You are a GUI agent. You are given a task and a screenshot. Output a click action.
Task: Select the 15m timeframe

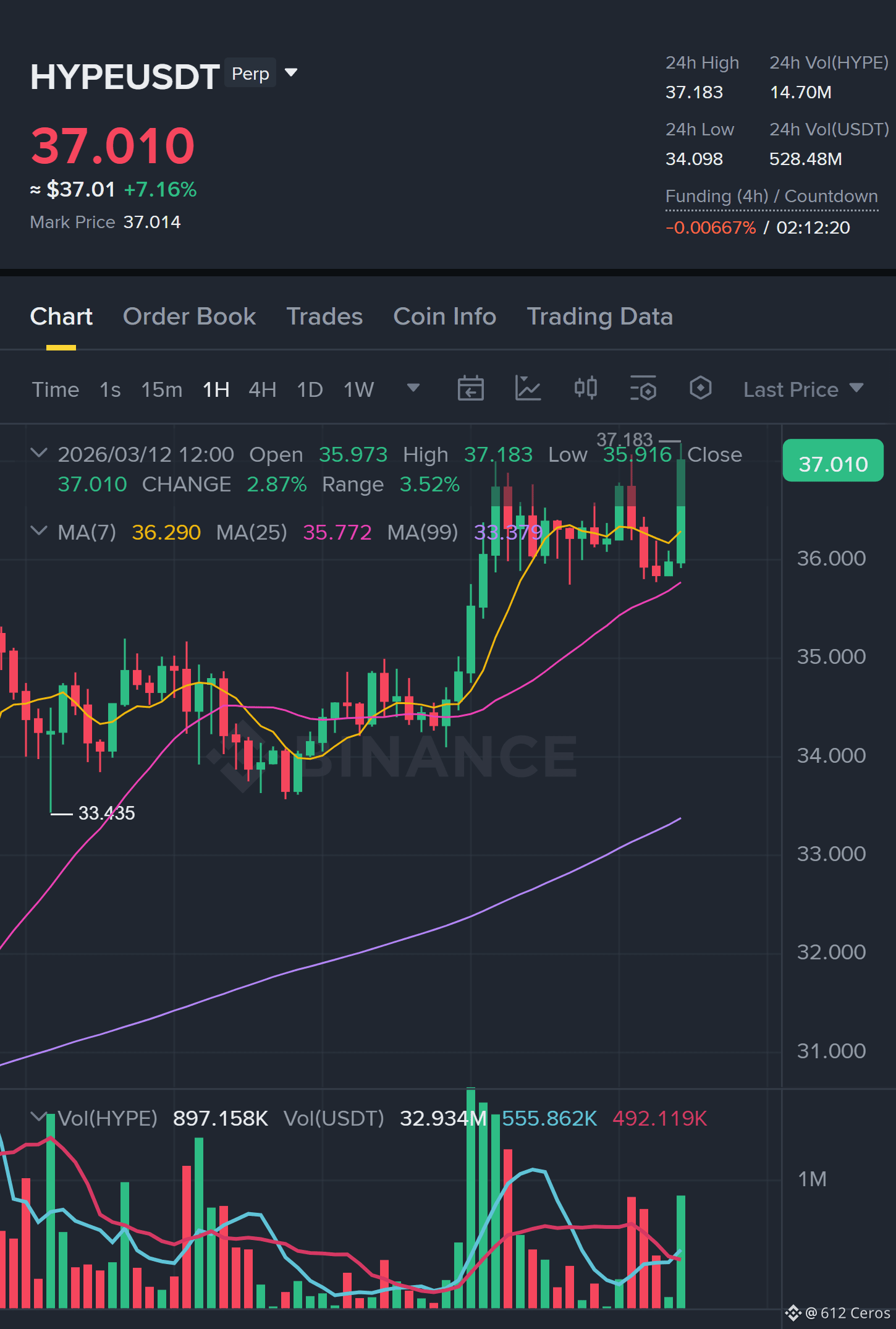point(161,389)
